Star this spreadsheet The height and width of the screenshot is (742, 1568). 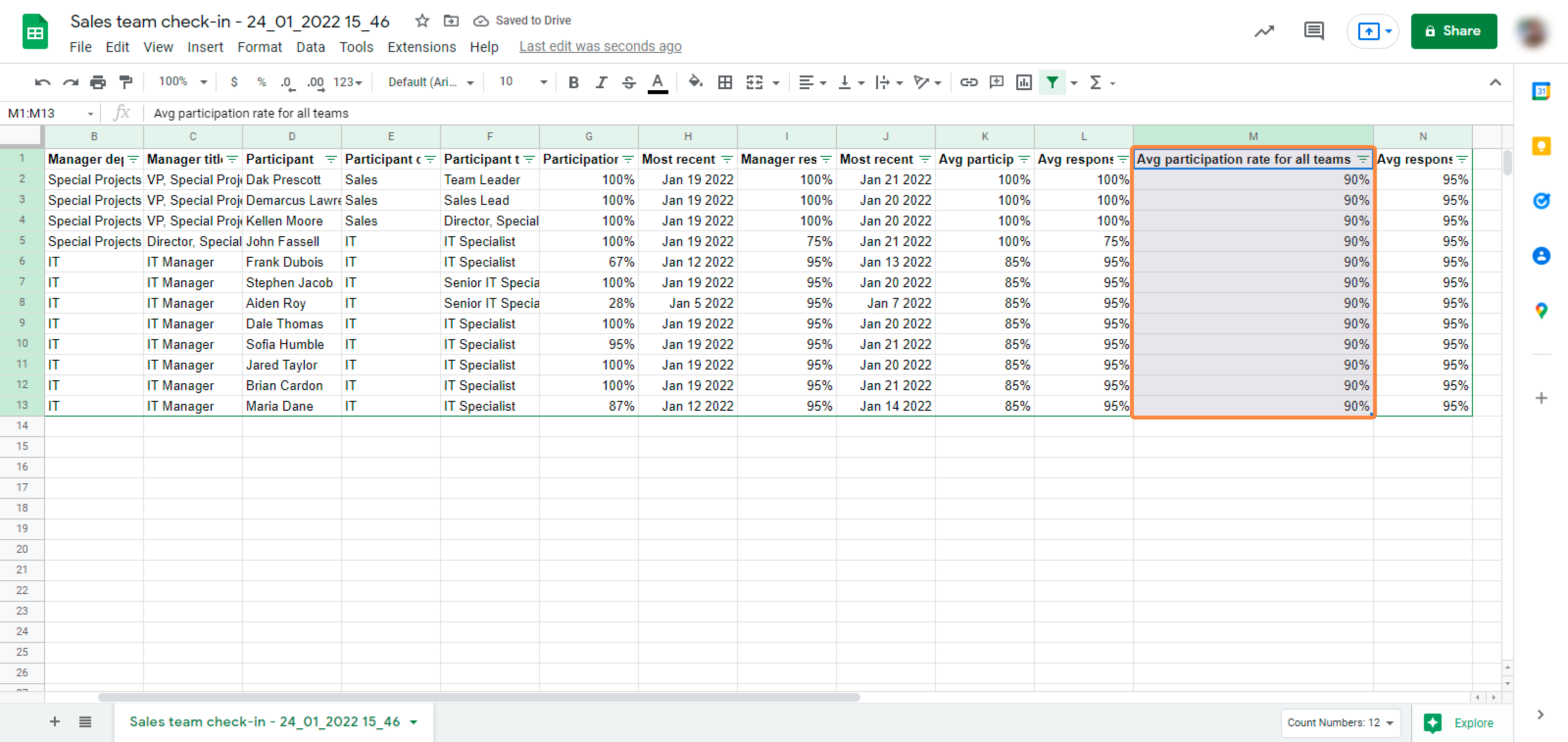pyautogui.click(x=422, y=21)
